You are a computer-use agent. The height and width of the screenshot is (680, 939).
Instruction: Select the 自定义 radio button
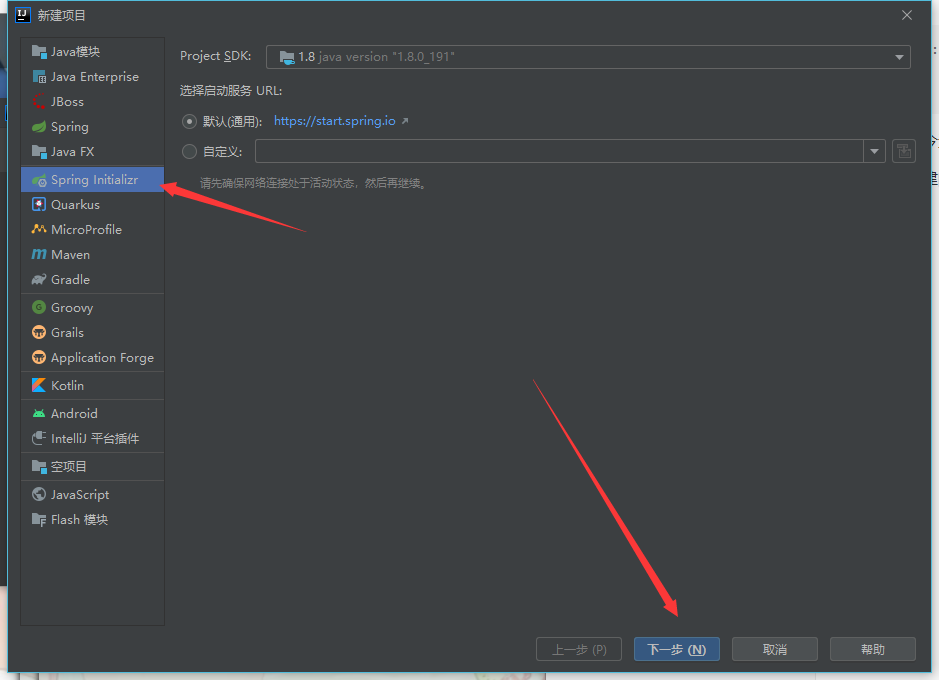tap(189, 151)
